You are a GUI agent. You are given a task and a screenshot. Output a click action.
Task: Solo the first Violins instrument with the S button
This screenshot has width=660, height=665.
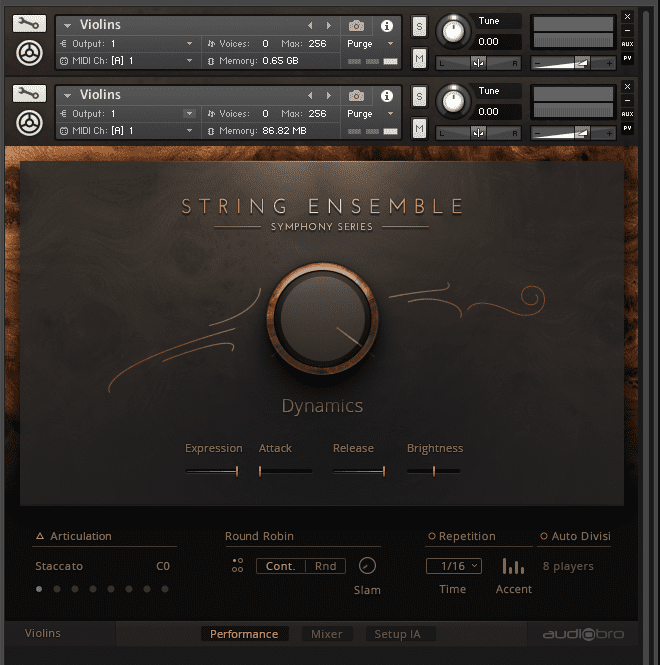[x=419, y=27]
